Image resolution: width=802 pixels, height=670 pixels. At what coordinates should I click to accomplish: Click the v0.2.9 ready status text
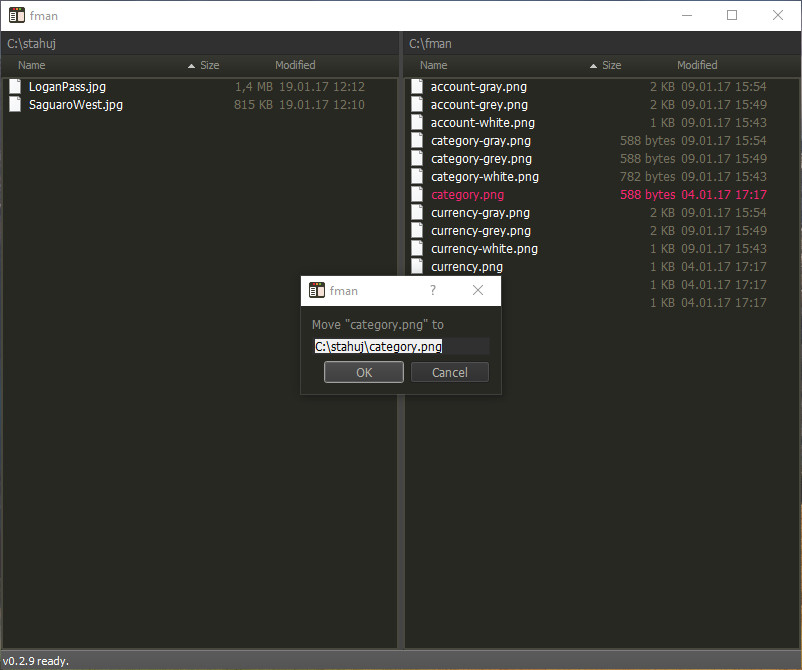click(36, 661)
